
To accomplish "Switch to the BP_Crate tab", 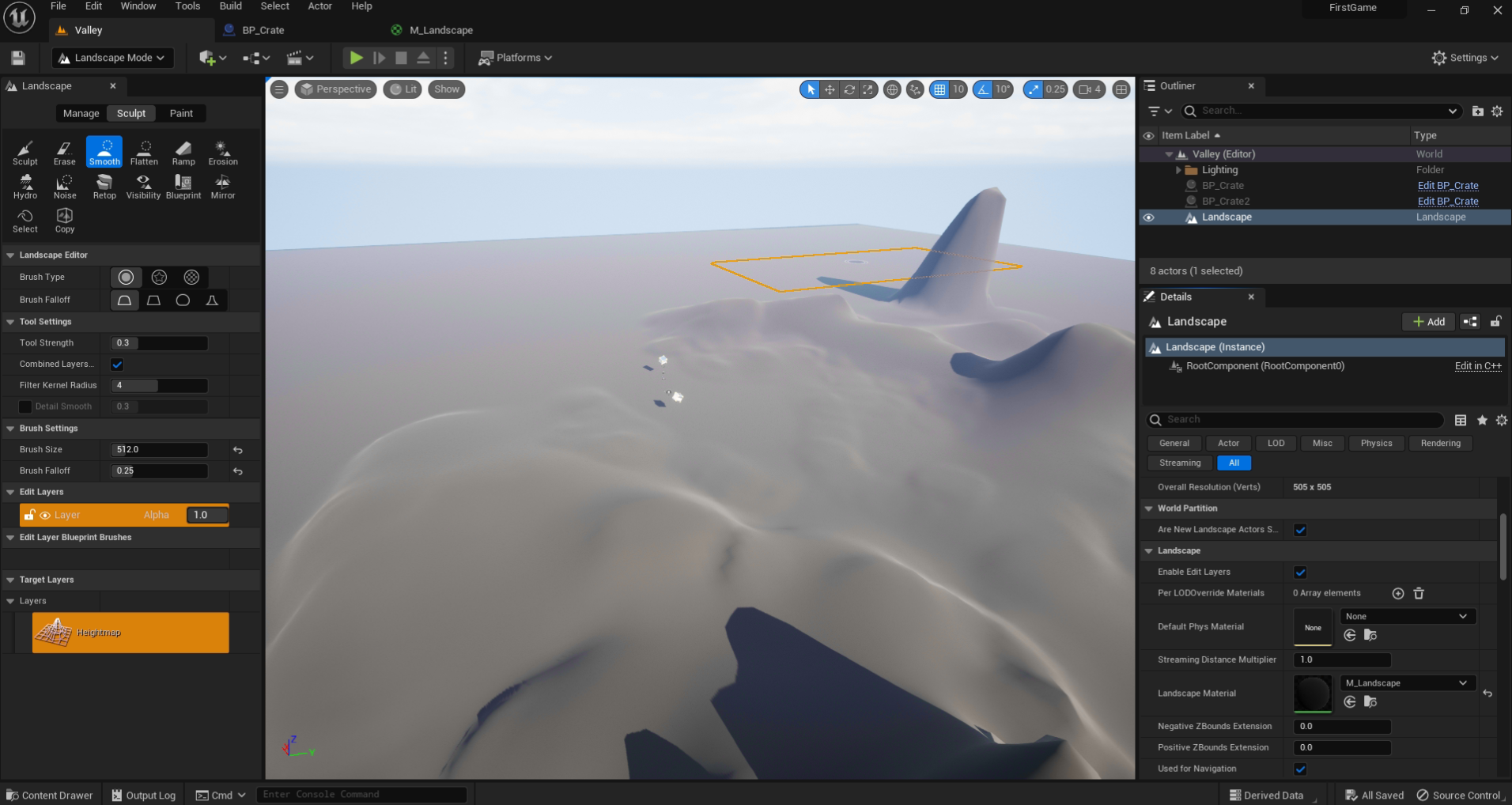I will pos(263,30).
